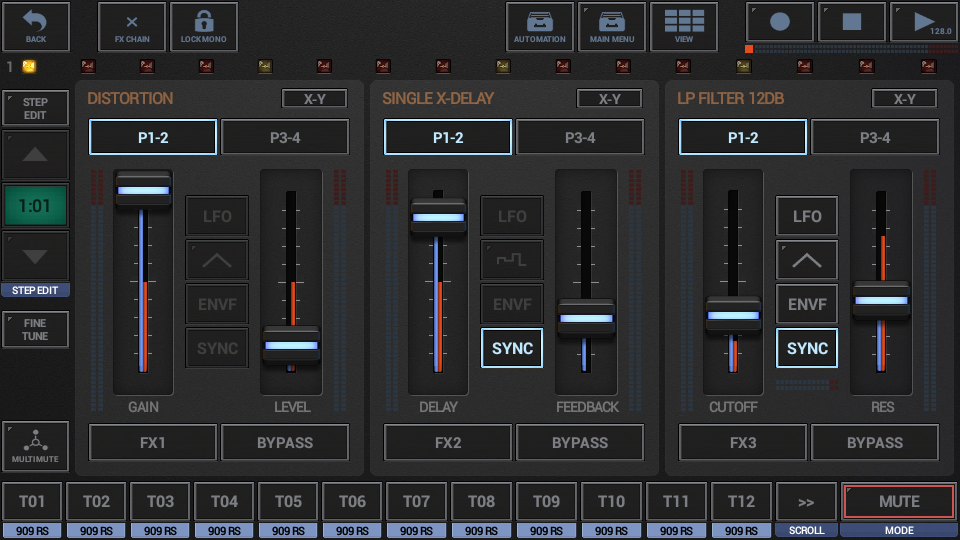Start recording with the record circle
Screen dimensions: 960x540
pyautogui.click(x=779, y=23)
